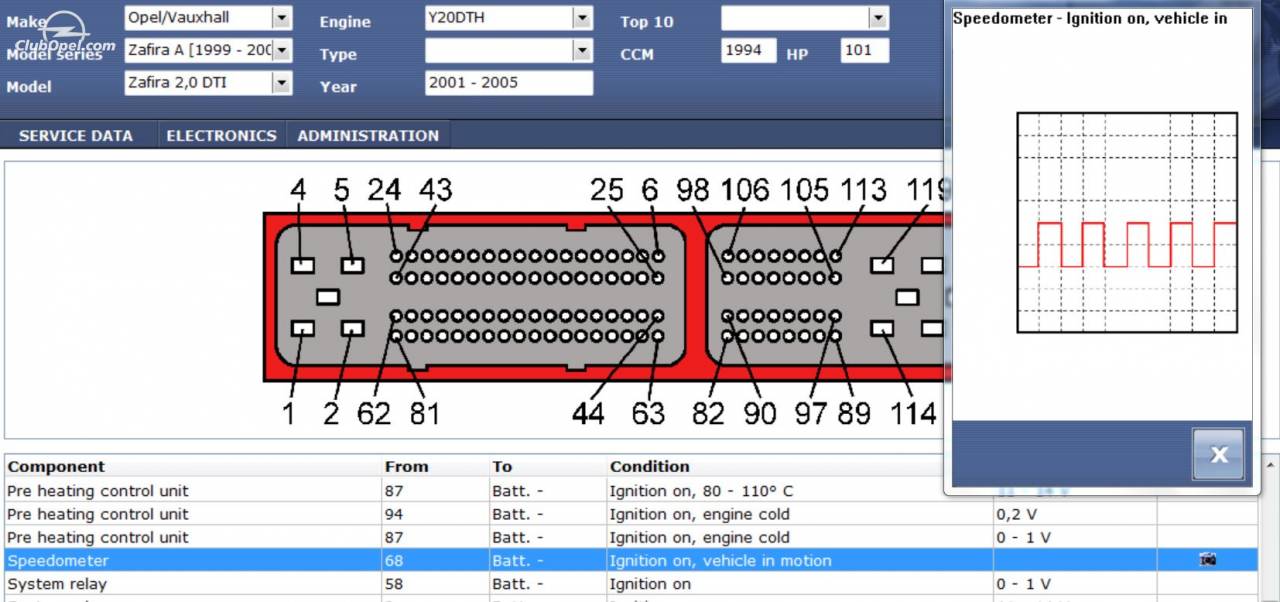Screen dimensions: 1280x602
Task: Click pin label 4 on the connector diagram
Action: coord(298,190)
